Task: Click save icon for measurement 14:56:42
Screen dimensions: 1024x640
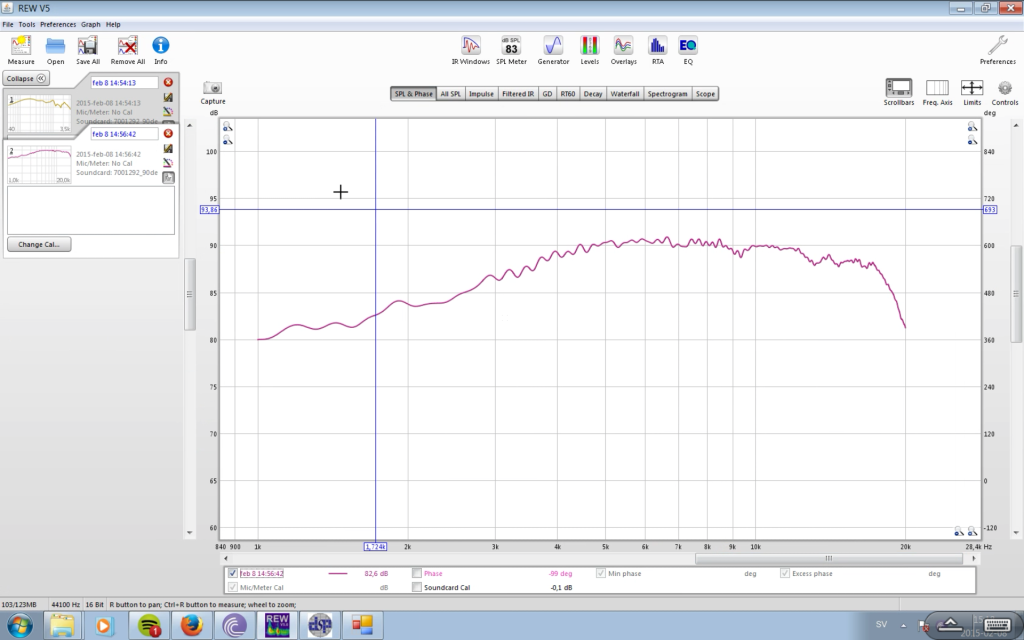Action: (168, 149)
